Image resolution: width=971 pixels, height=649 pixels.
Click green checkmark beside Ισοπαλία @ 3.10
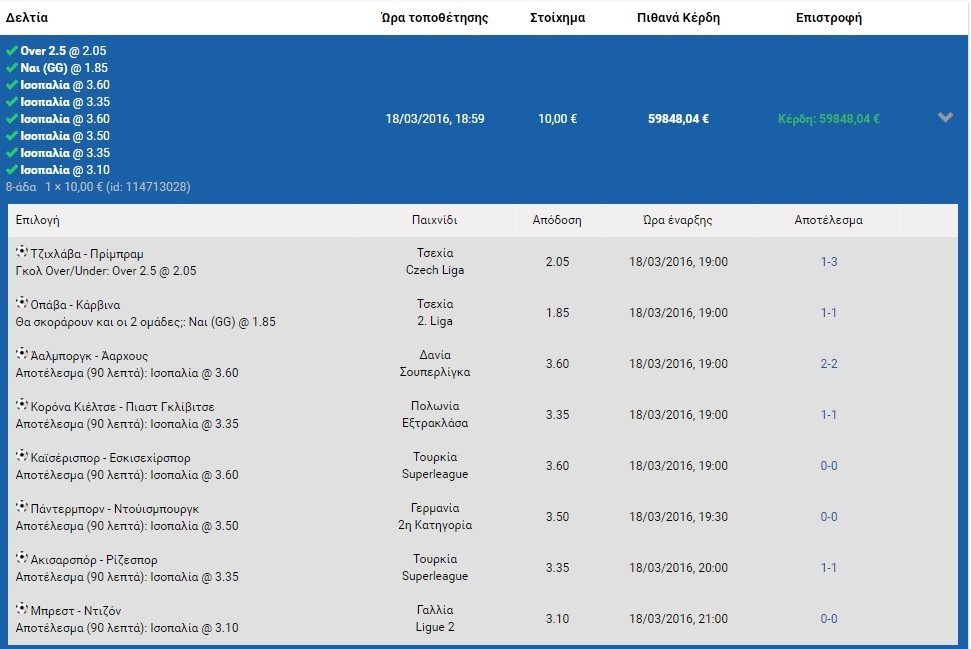(11, 169)
